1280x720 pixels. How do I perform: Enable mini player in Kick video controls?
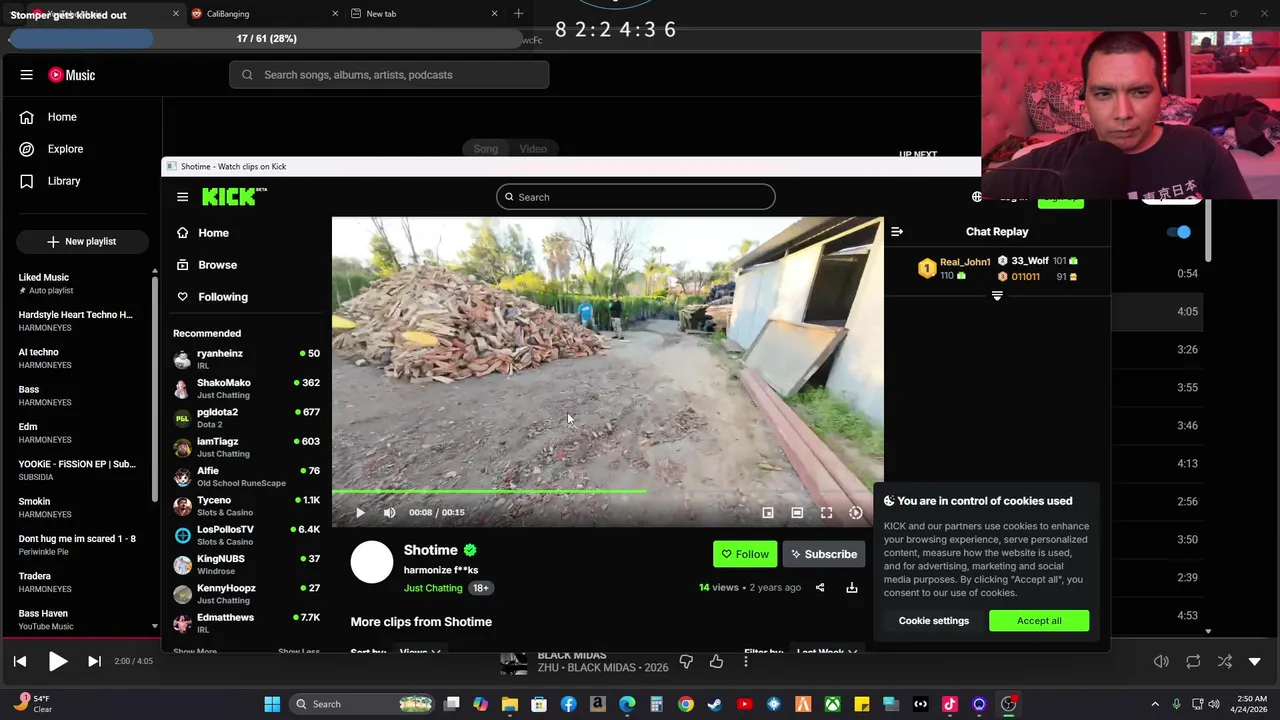coord(768,512)
